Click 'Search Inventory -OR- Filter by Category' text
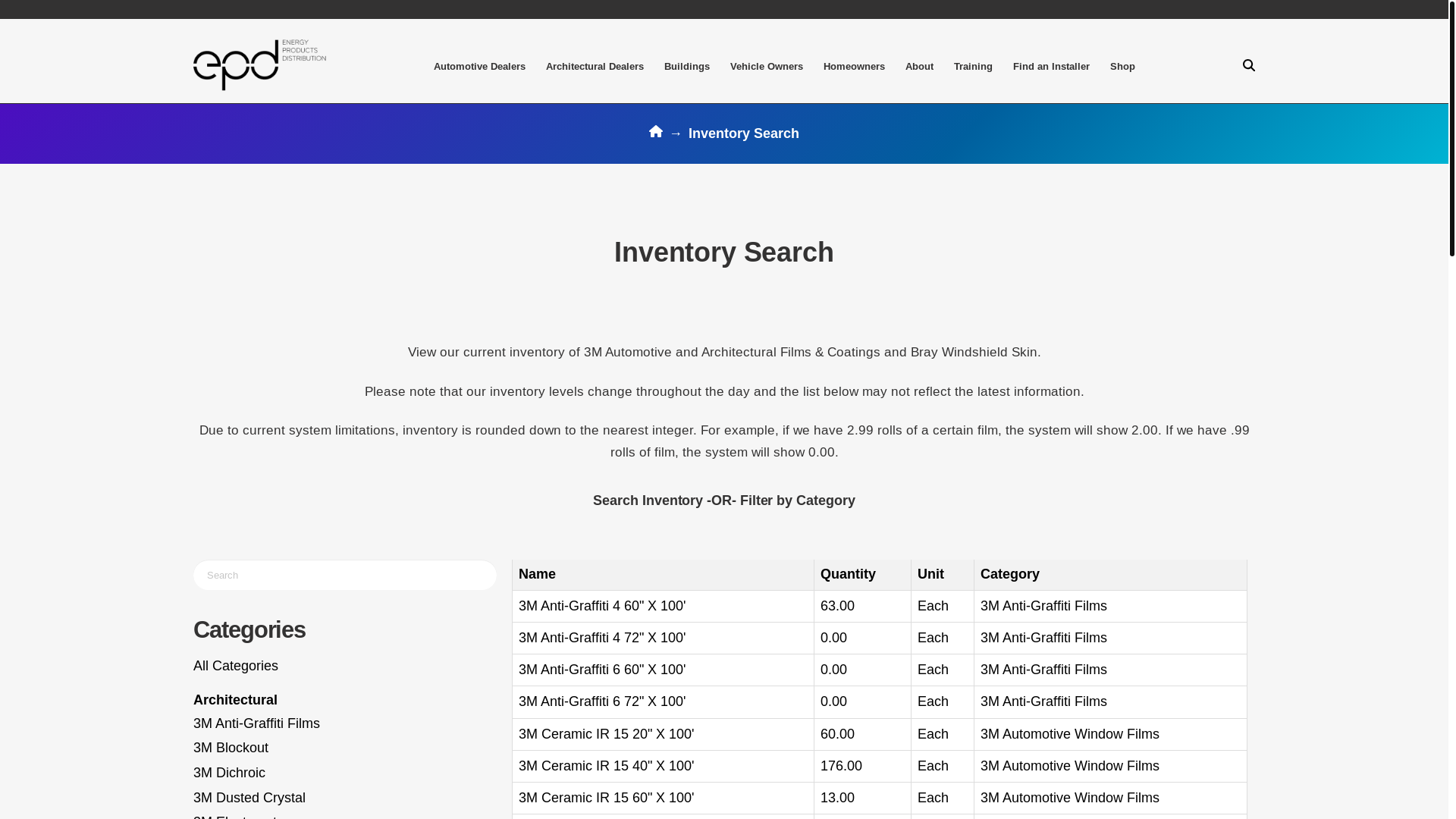 [723, 500]
